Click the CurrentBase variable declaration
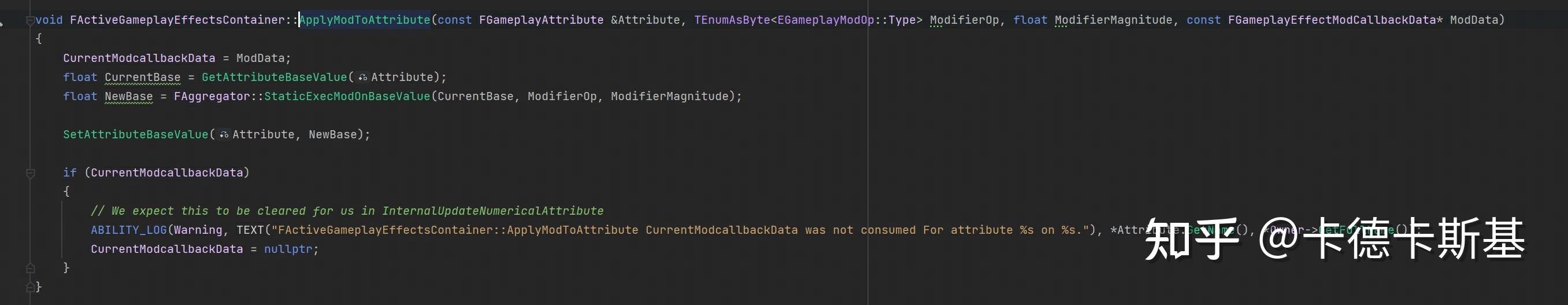 point(142,78)
